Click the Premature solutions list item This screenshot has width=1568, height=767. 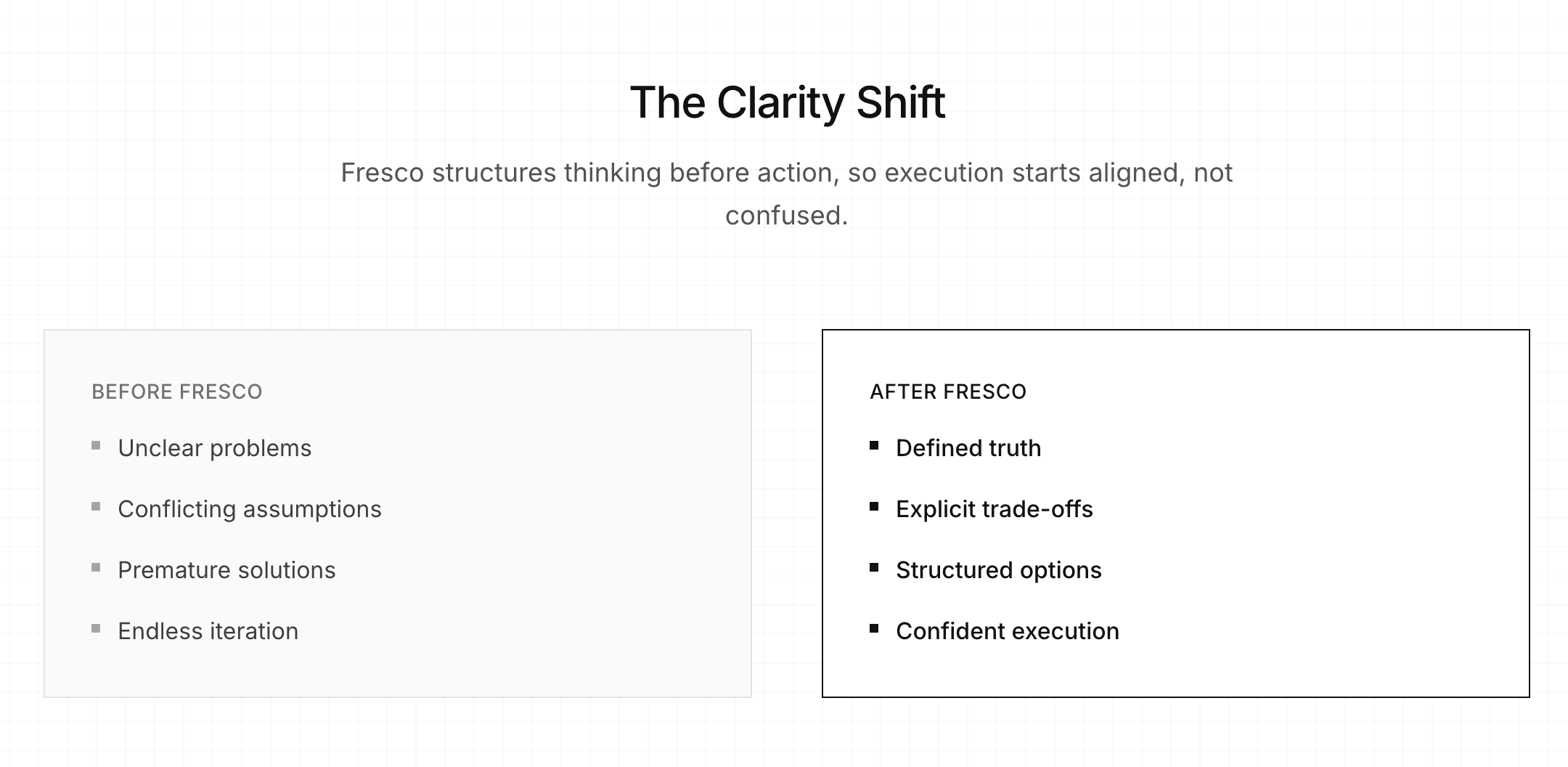pyautogui.click(x=226, y=571)
